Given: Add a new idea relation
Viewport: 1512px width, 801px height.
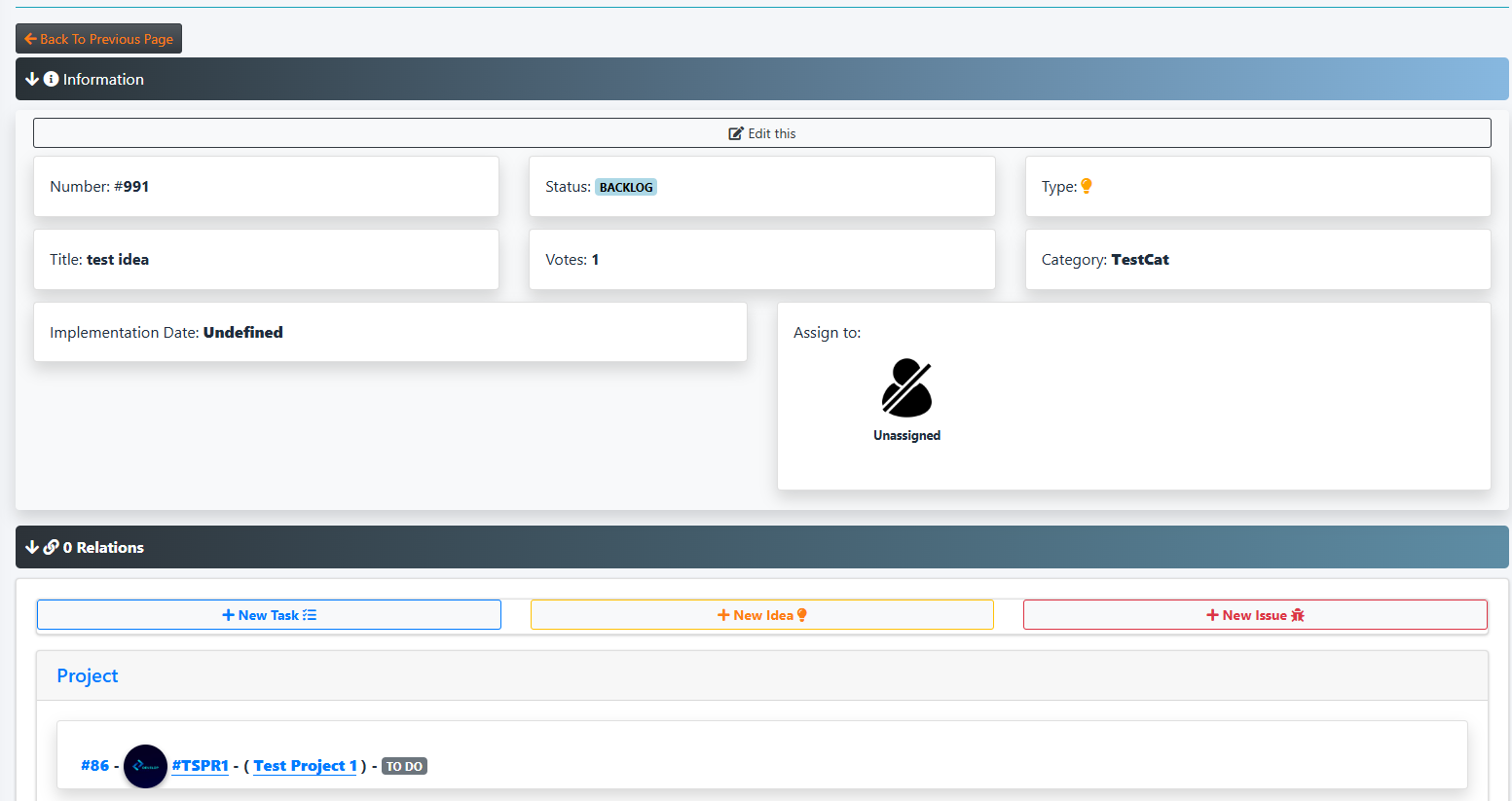Looking at the screenshot, I should pos(761,615).
